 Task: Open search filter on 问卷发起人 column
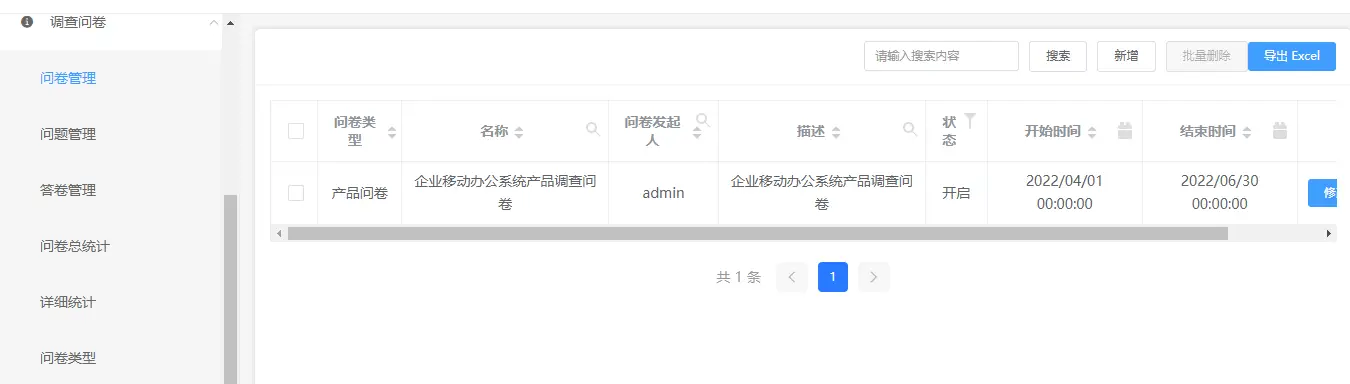point(703,120)
